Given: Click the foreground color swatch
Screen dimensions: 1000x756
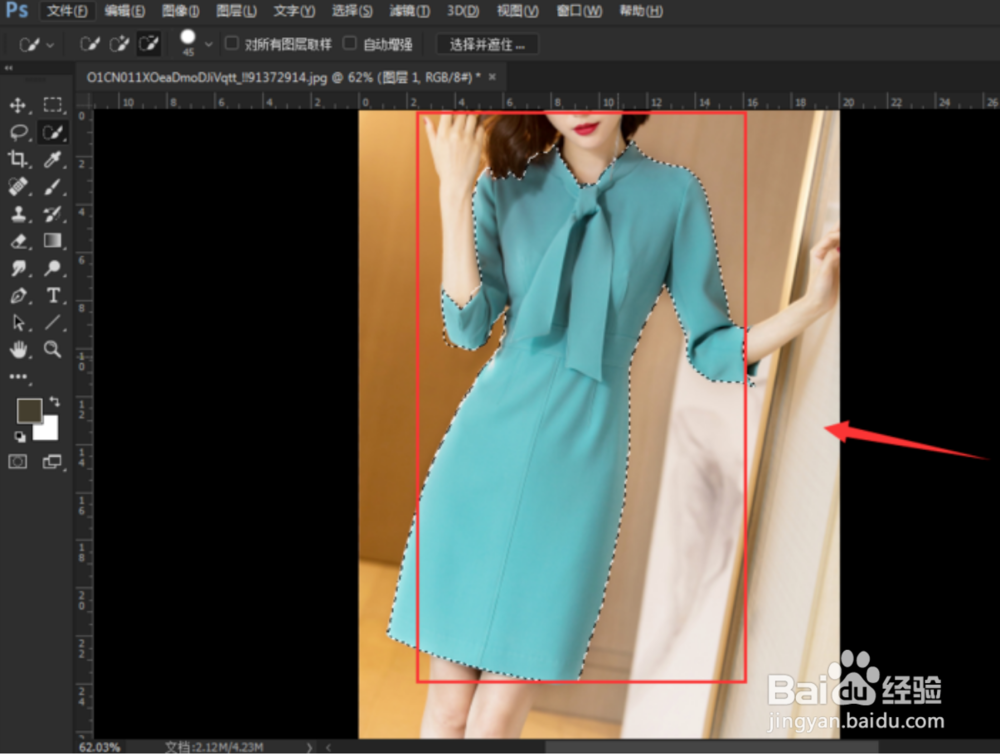Looking at the screenshot, I should point(29,410).
